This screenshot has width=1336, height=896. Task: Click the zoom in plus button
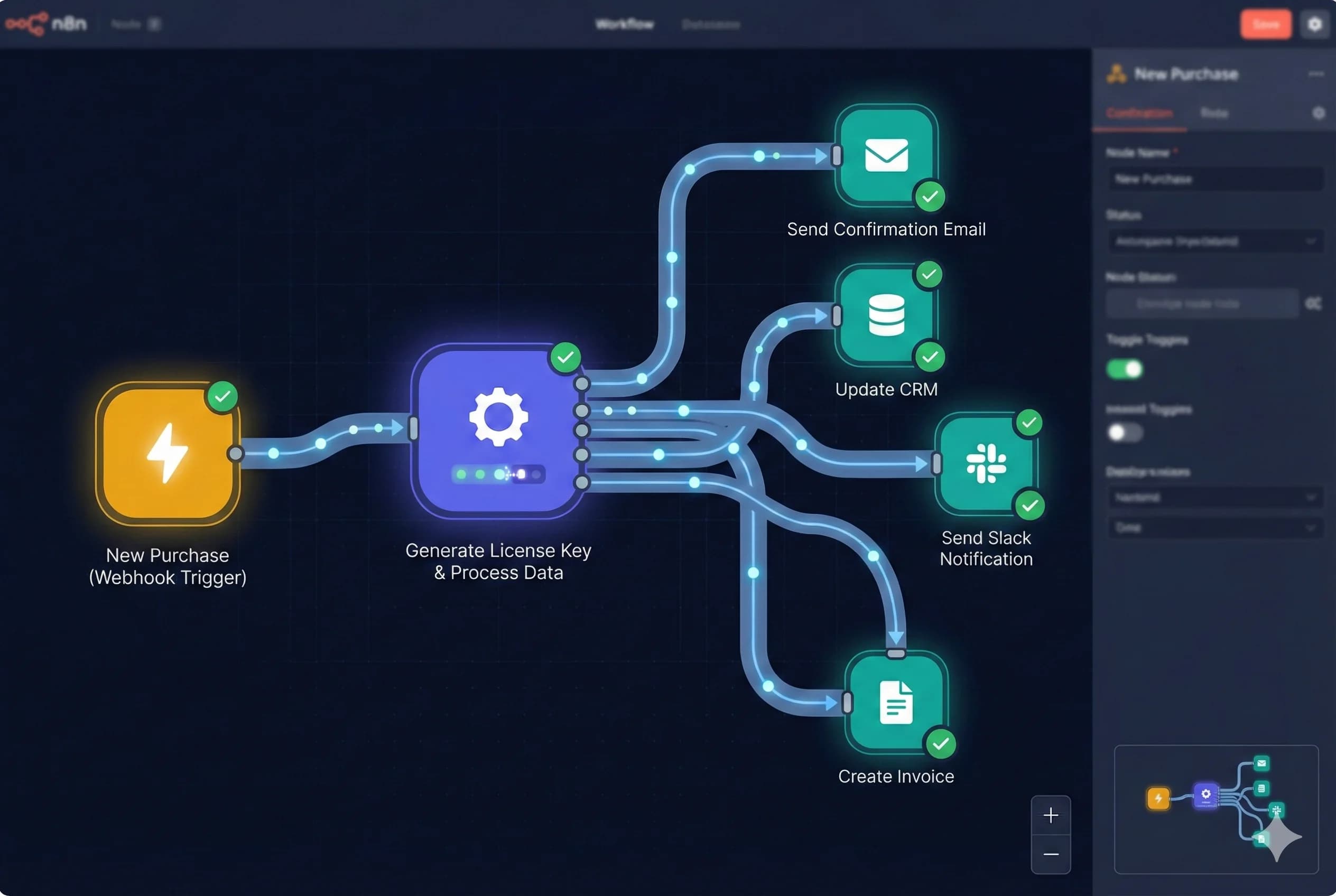(1051, 815)
